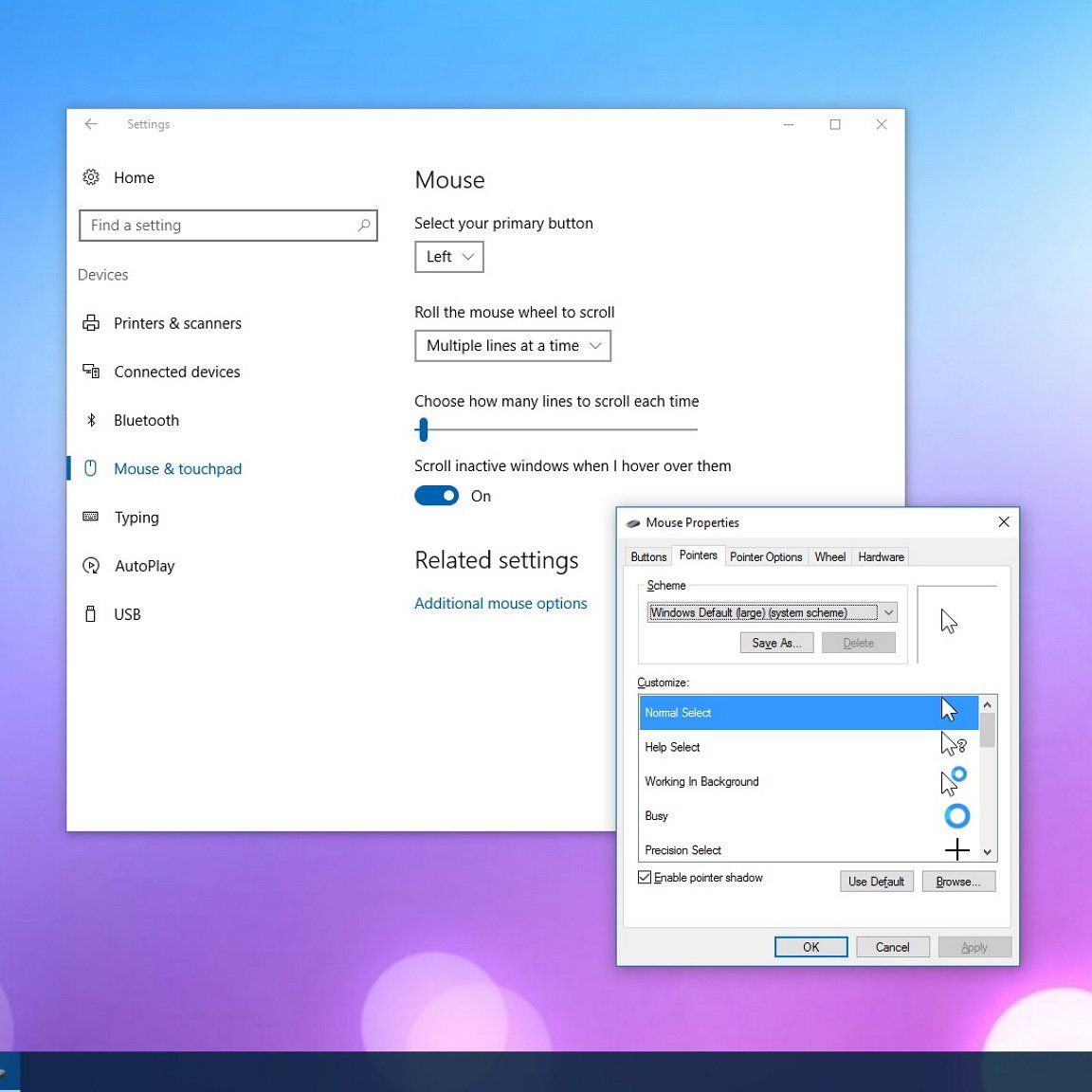Image resolution: width=1092 pixels, height=1092 pixels.
Task: Select the Precision Select entry
Action: (809, 849)
